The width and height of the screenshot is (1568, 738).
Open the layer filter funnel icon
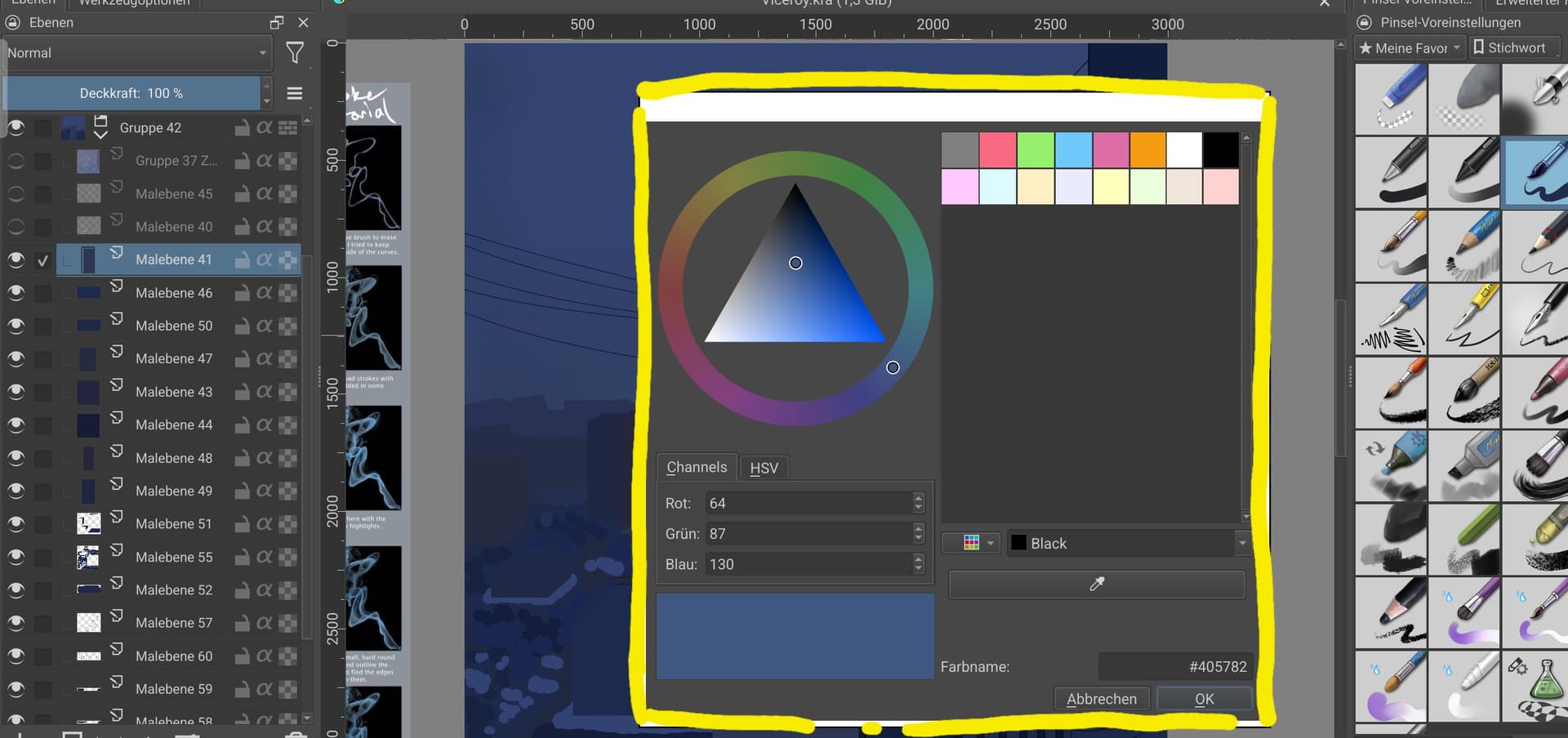(295, 53)
